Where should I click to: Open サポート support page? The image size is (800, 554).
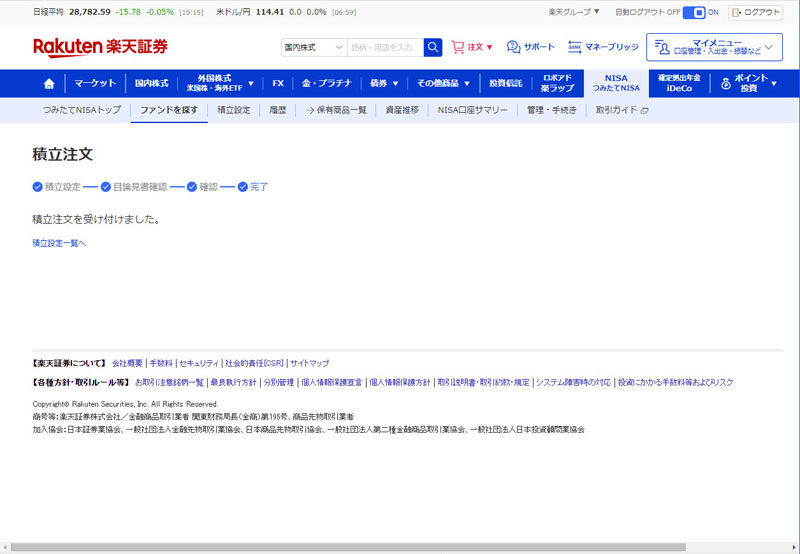530,47
